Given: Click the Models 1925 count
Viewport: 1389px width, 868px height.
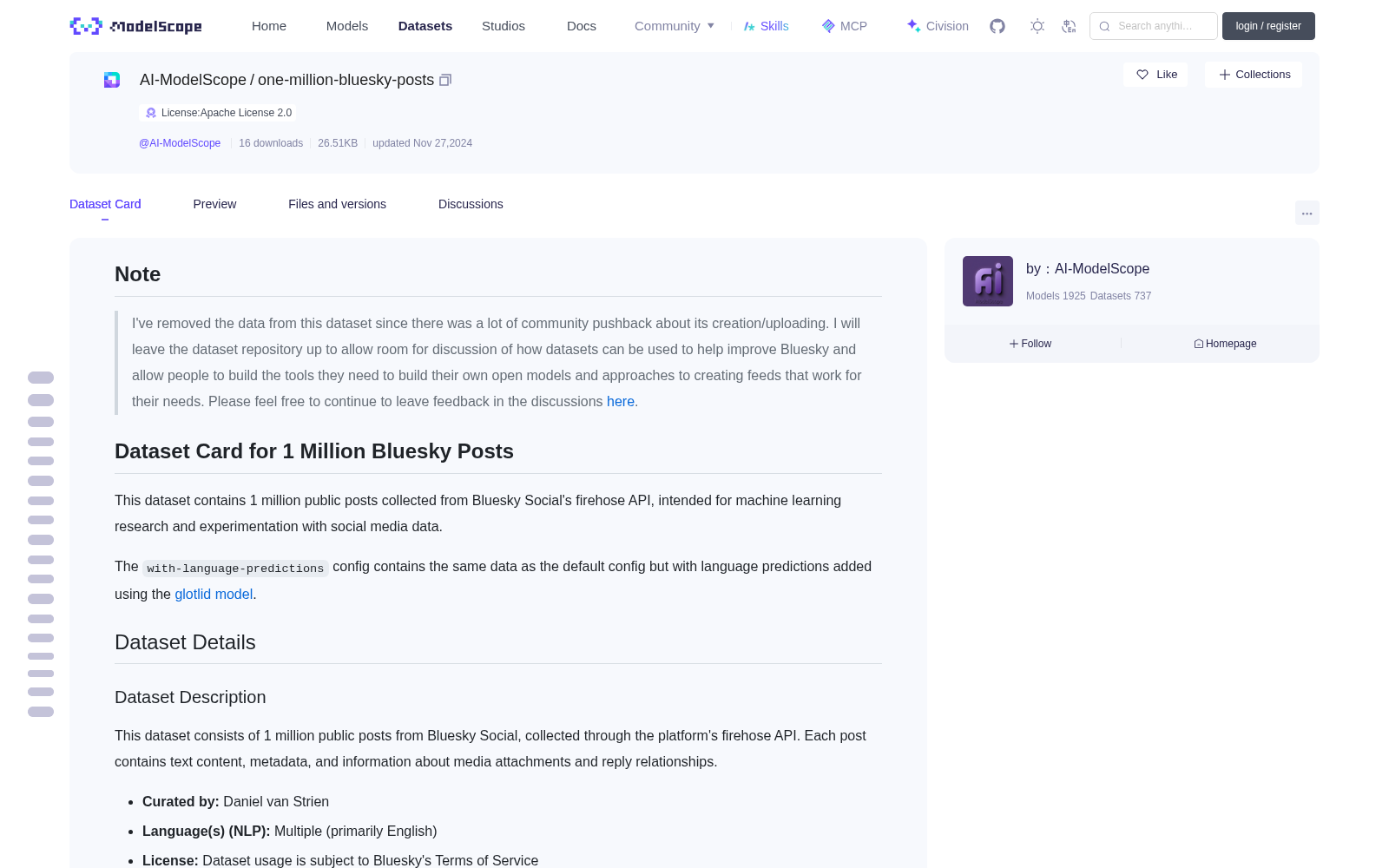Looking at the screenshot, I should click(x=1056, y=296).
